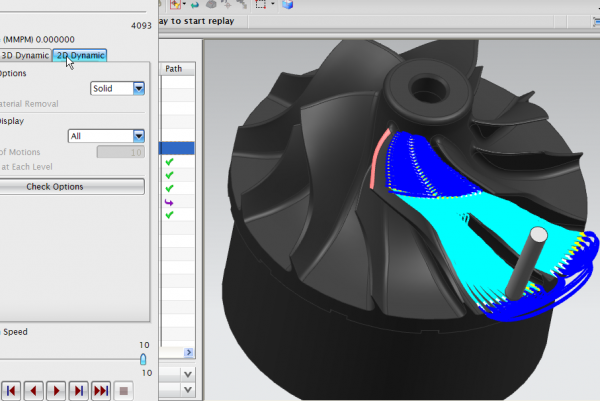Click the greyed crosshair point toolbar icon
600x401 pixels.
coord(227,4)
